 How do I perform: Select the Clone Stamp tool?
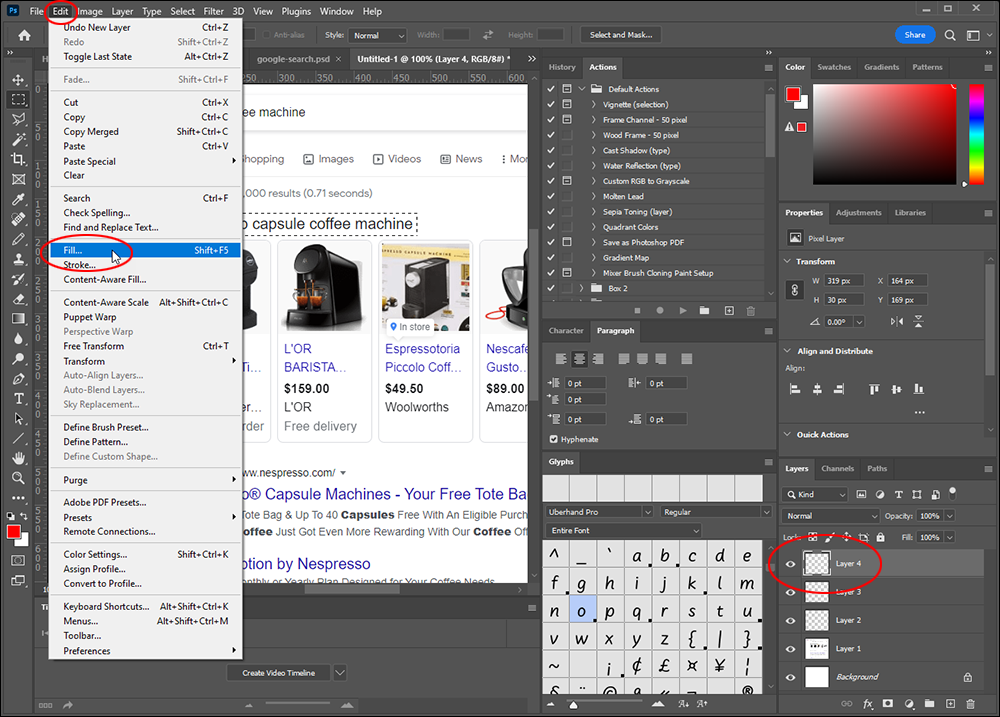18,259
